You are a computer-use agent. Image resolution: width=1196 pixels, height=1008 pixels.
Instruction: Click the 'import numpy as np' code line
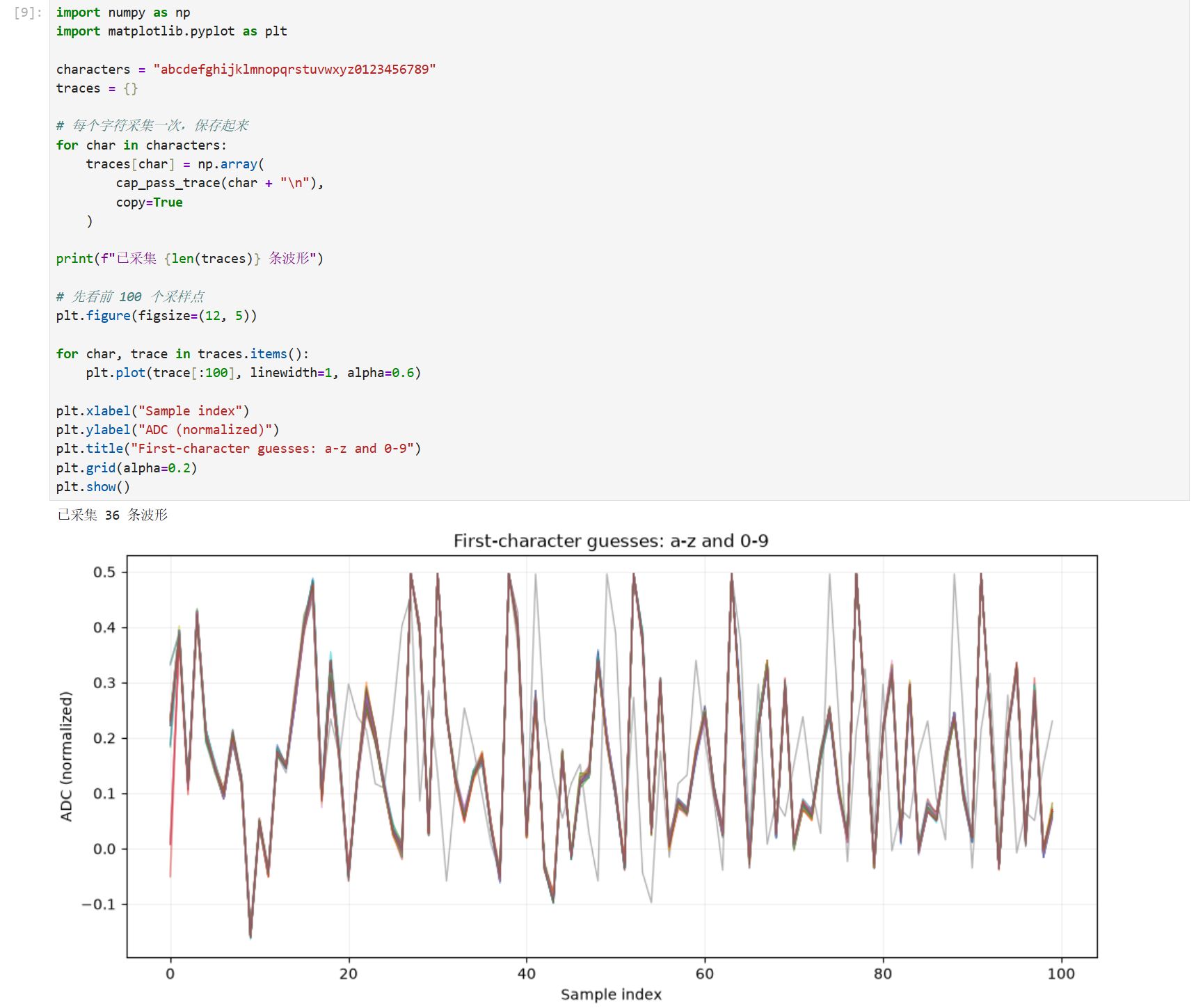(123, 13)
